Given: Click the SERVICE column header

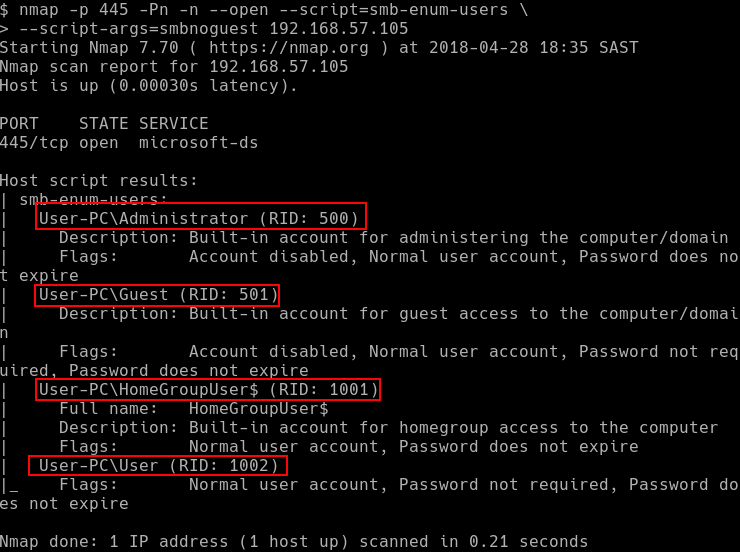Looking at the screenshot, I should (173, 124).
